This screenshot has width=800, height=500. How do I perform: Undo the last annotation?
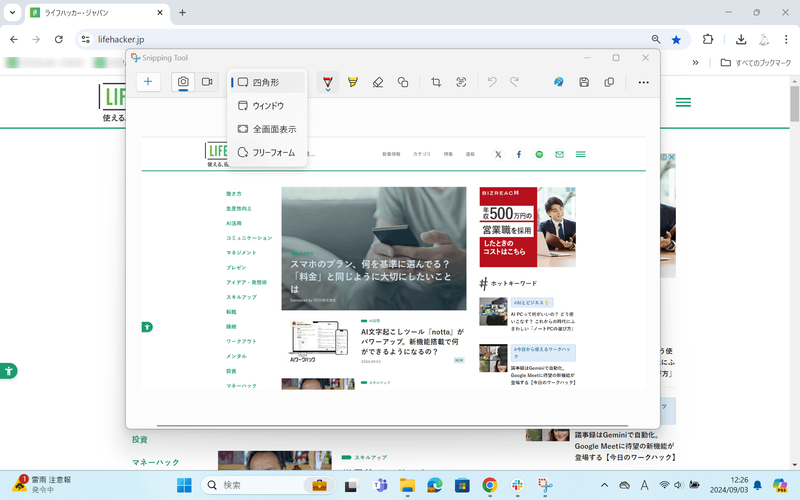(492, 82)
